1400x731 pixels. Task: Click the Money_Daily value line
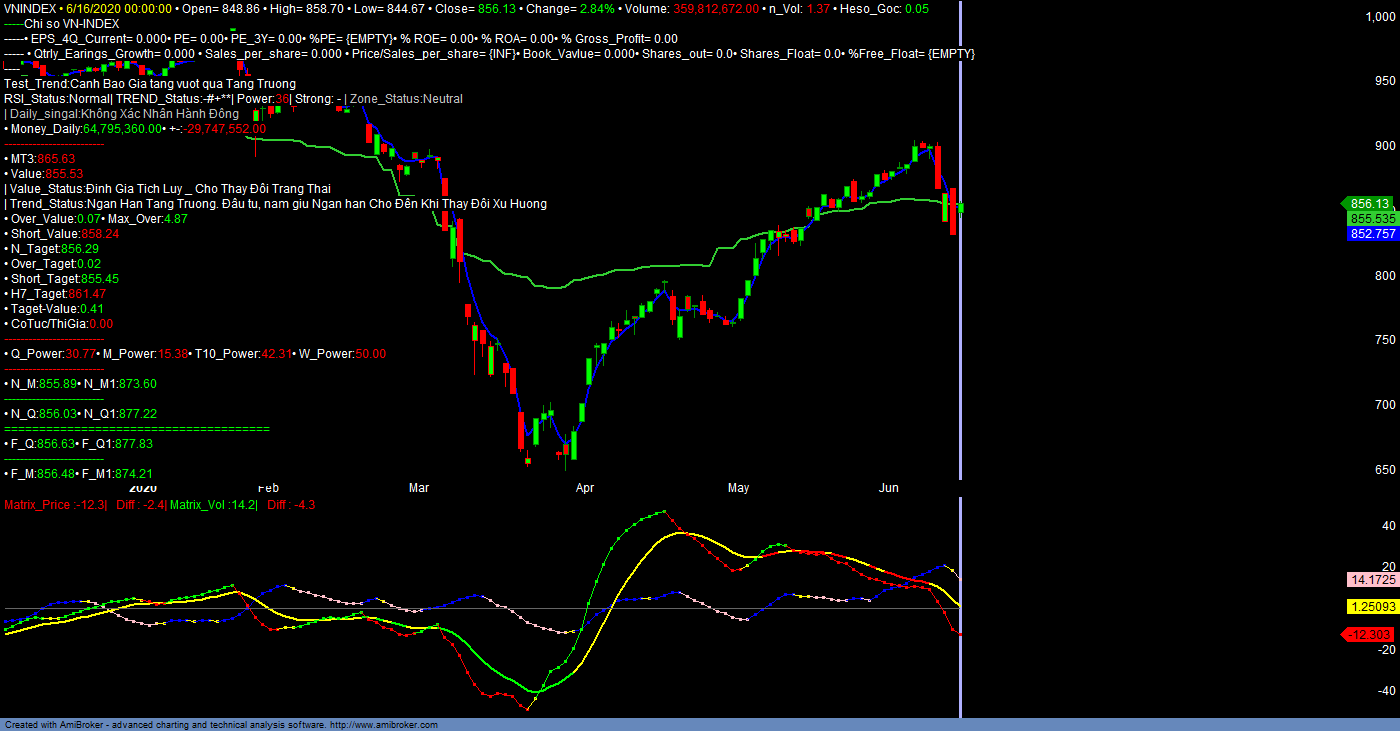click(x=135, y=128)
